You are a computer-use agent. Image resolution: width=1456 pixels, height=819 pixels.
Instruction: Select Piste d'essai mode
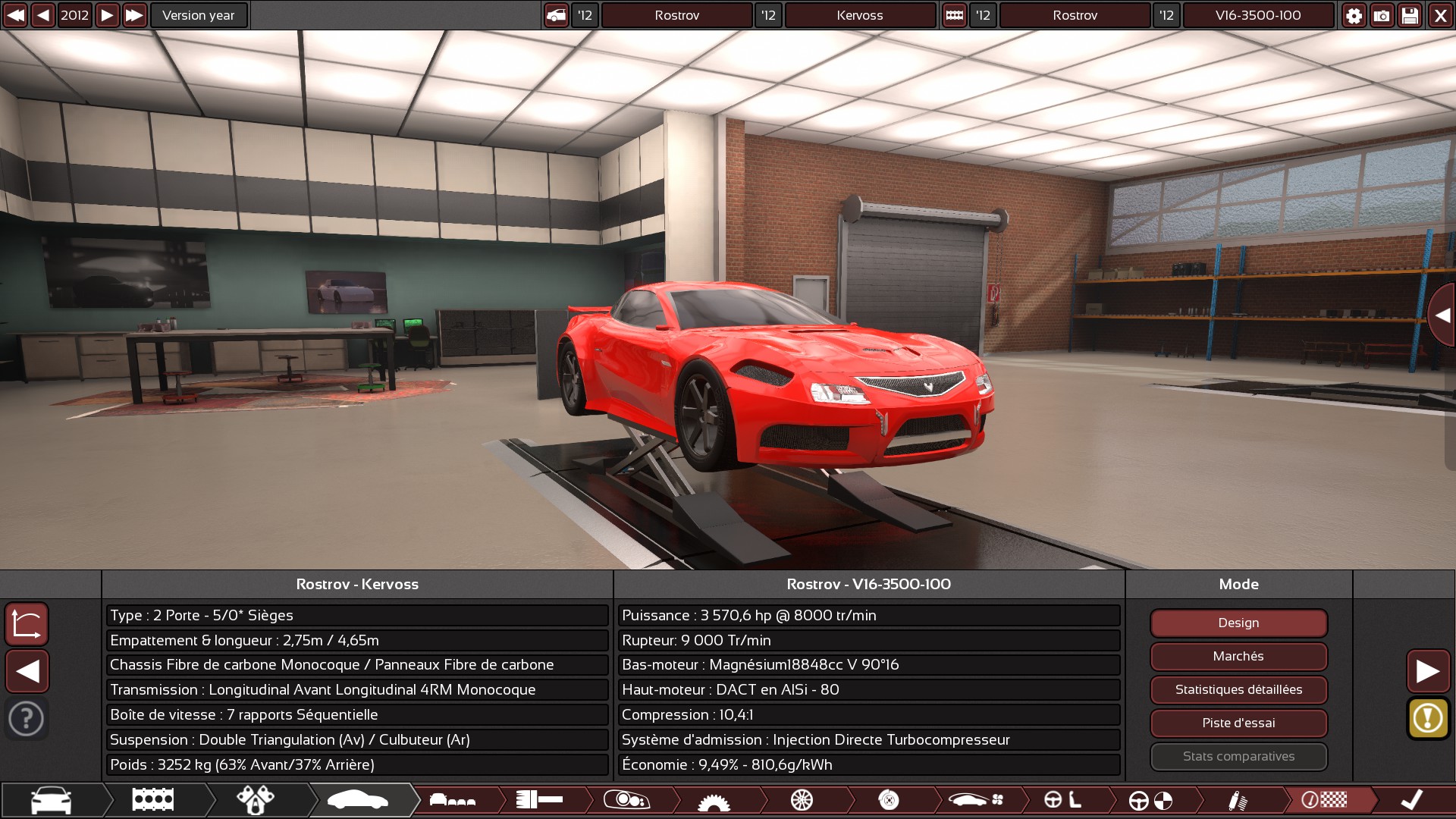[x=1238, y=723]
